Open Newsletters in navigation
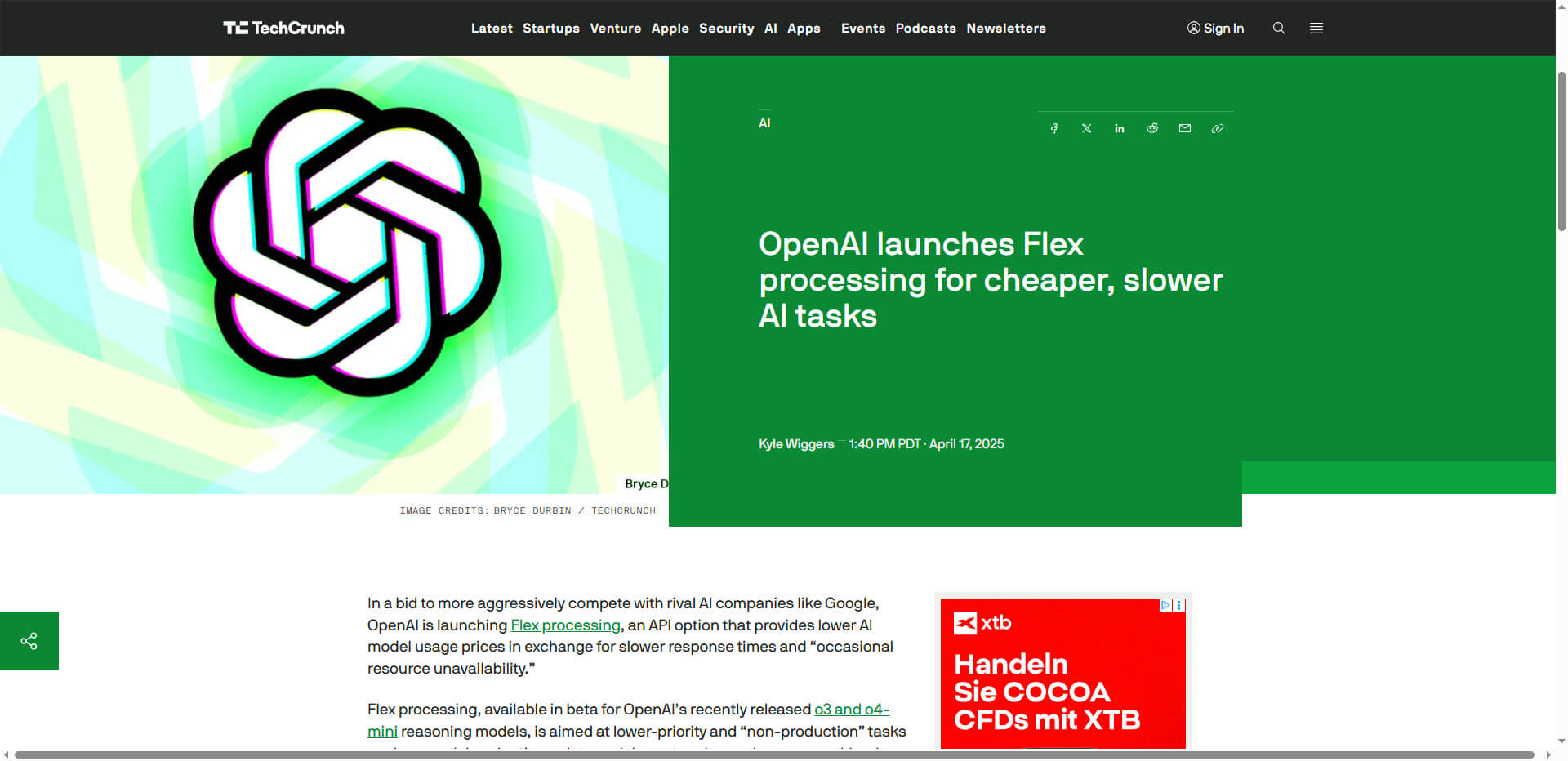 [1006, 28]
